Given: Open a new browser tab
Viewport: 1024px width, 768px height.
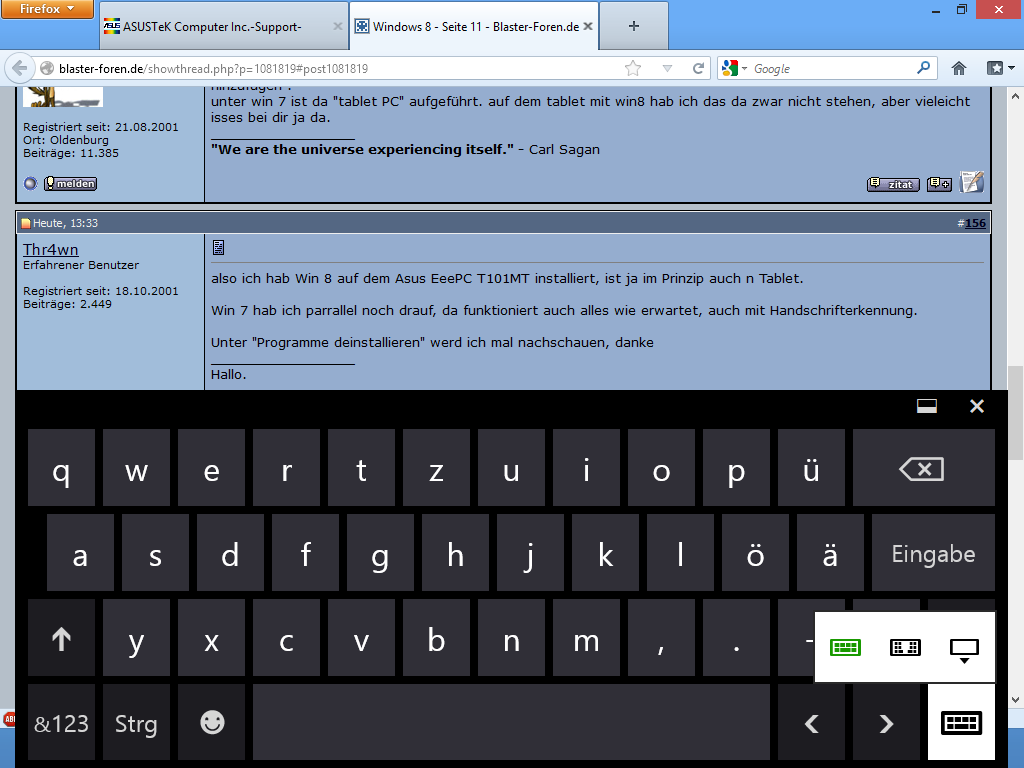Looking at the screenshot, I should tap(634, 27).
